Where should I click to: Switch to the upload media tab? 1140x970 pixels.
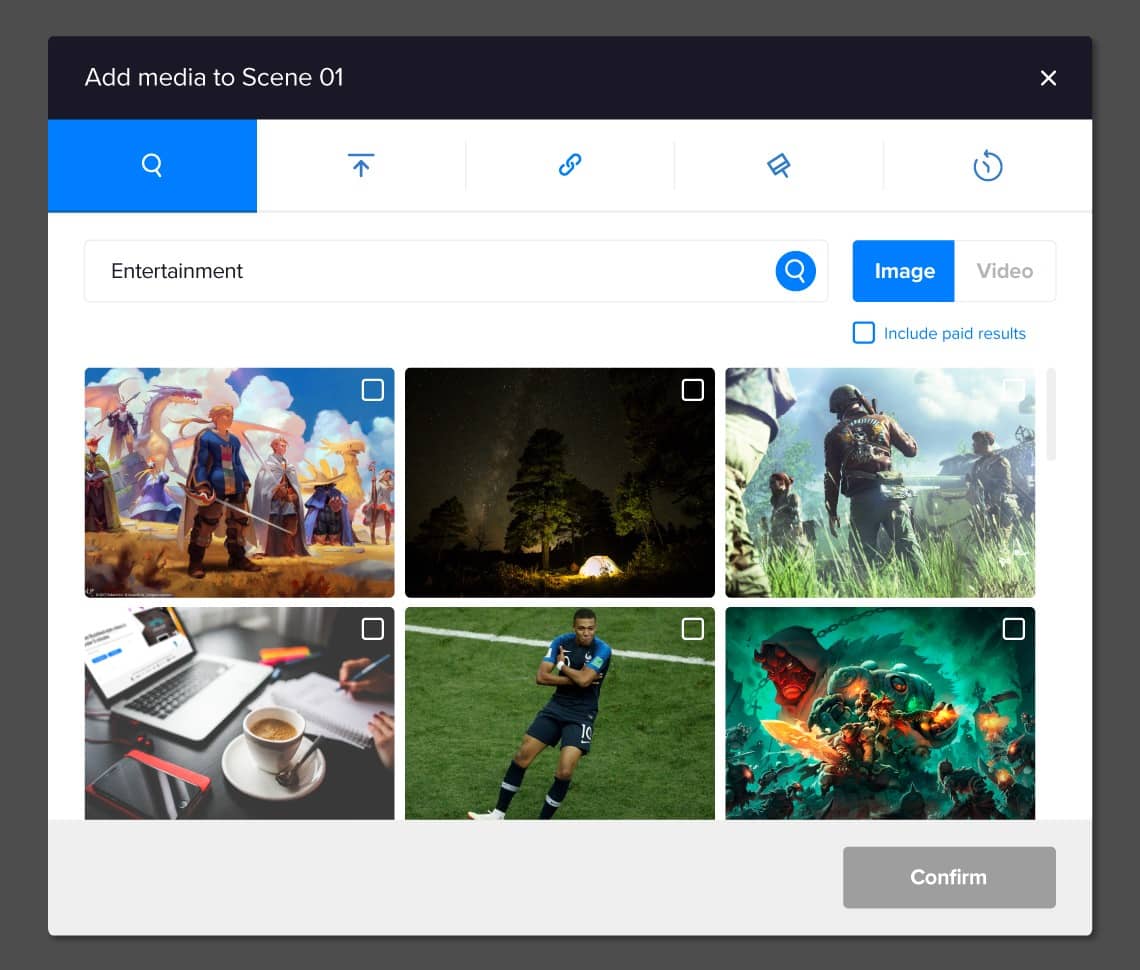tap(361, 165)
